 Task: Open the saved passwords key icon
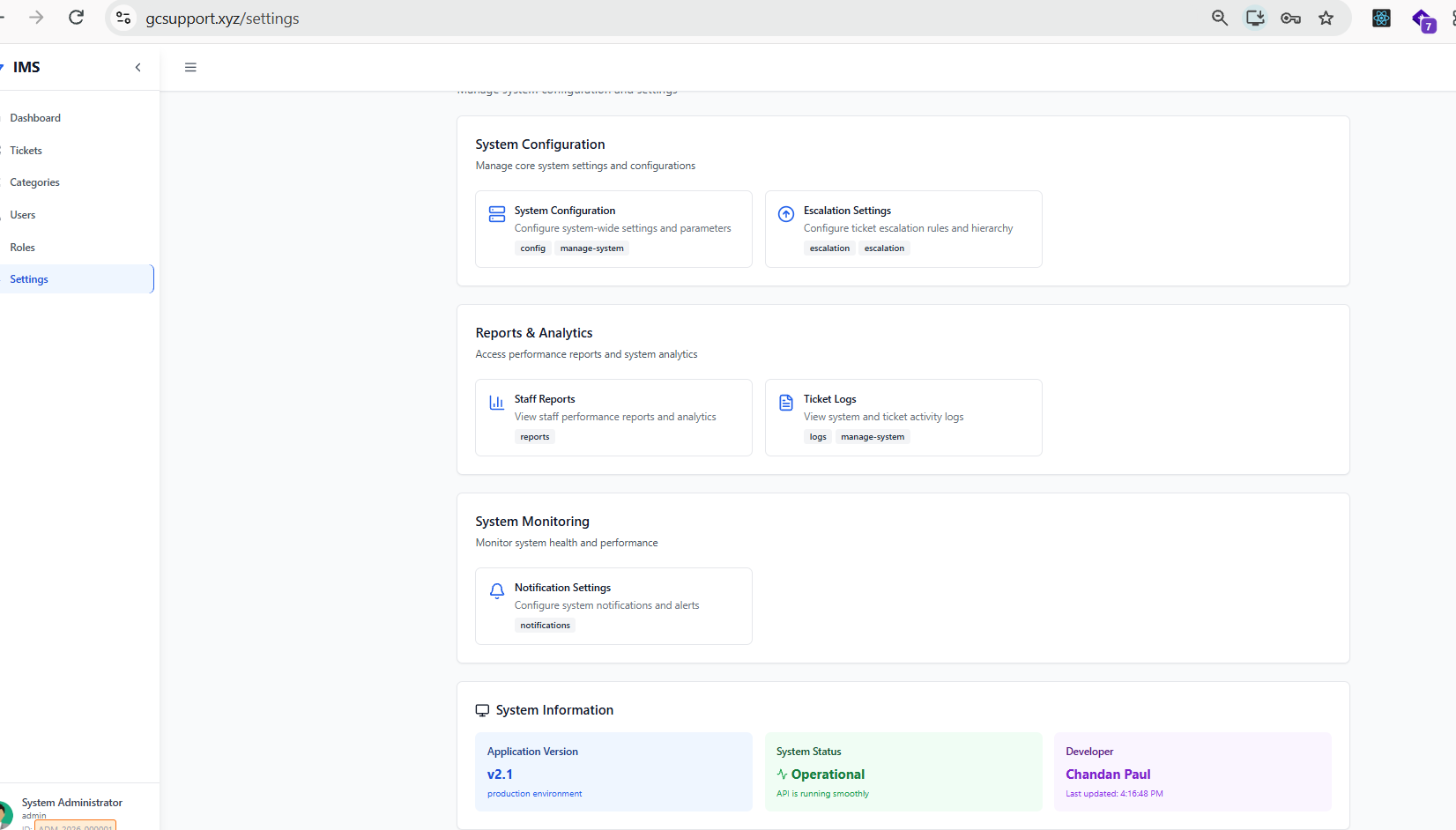(x=1290, y=18)
